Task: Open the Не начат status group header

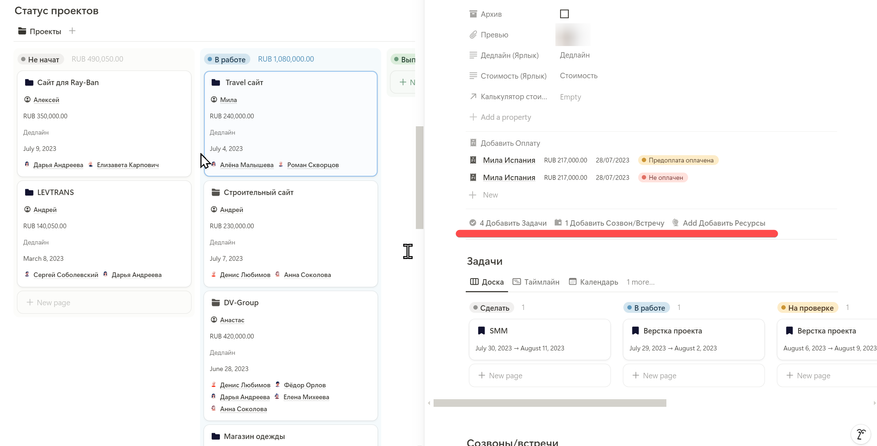Action: point(41,59)
